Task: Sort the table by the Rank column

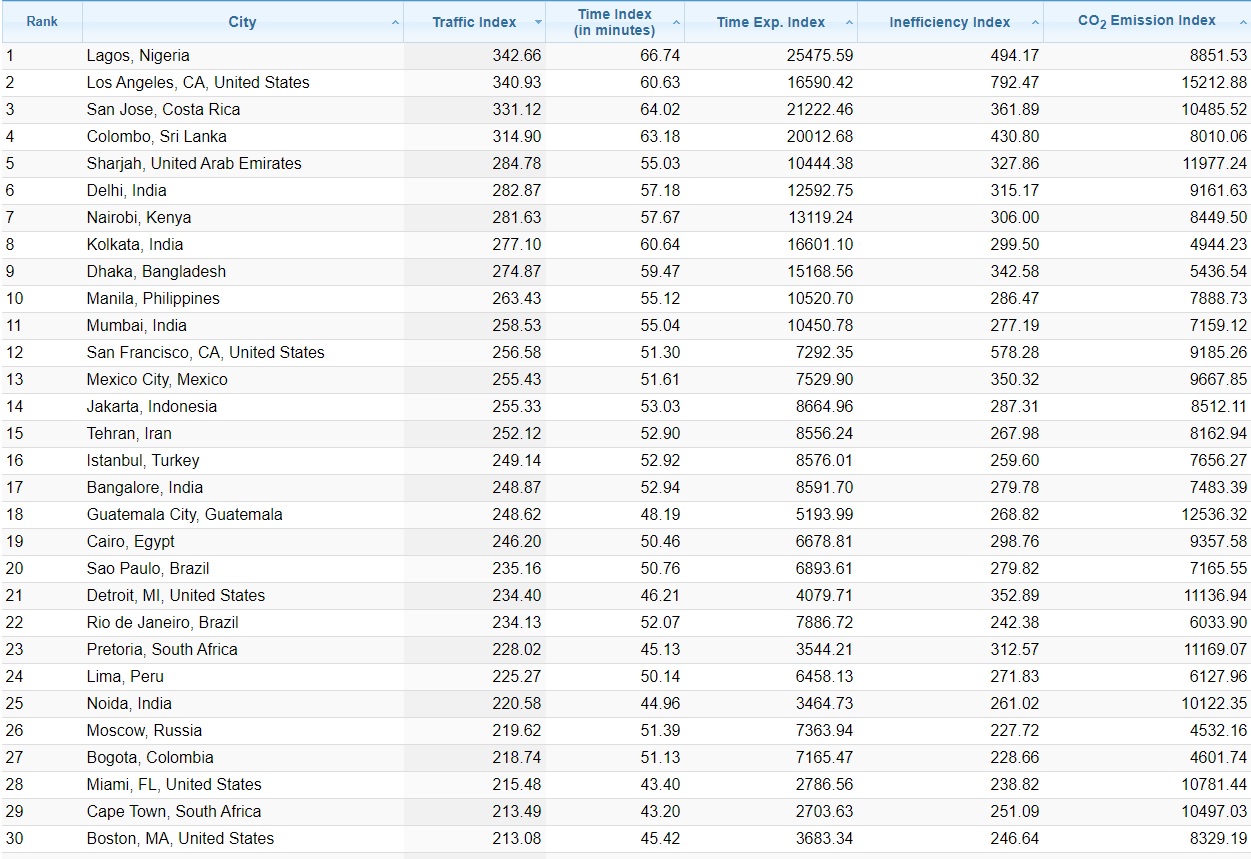Action: [42, 21]
